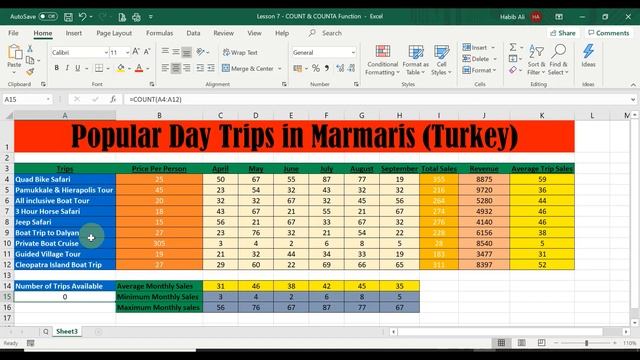Click the Ideas lightning icon
640x360 pixels.
pyautogui.click(x=588, y=56)
